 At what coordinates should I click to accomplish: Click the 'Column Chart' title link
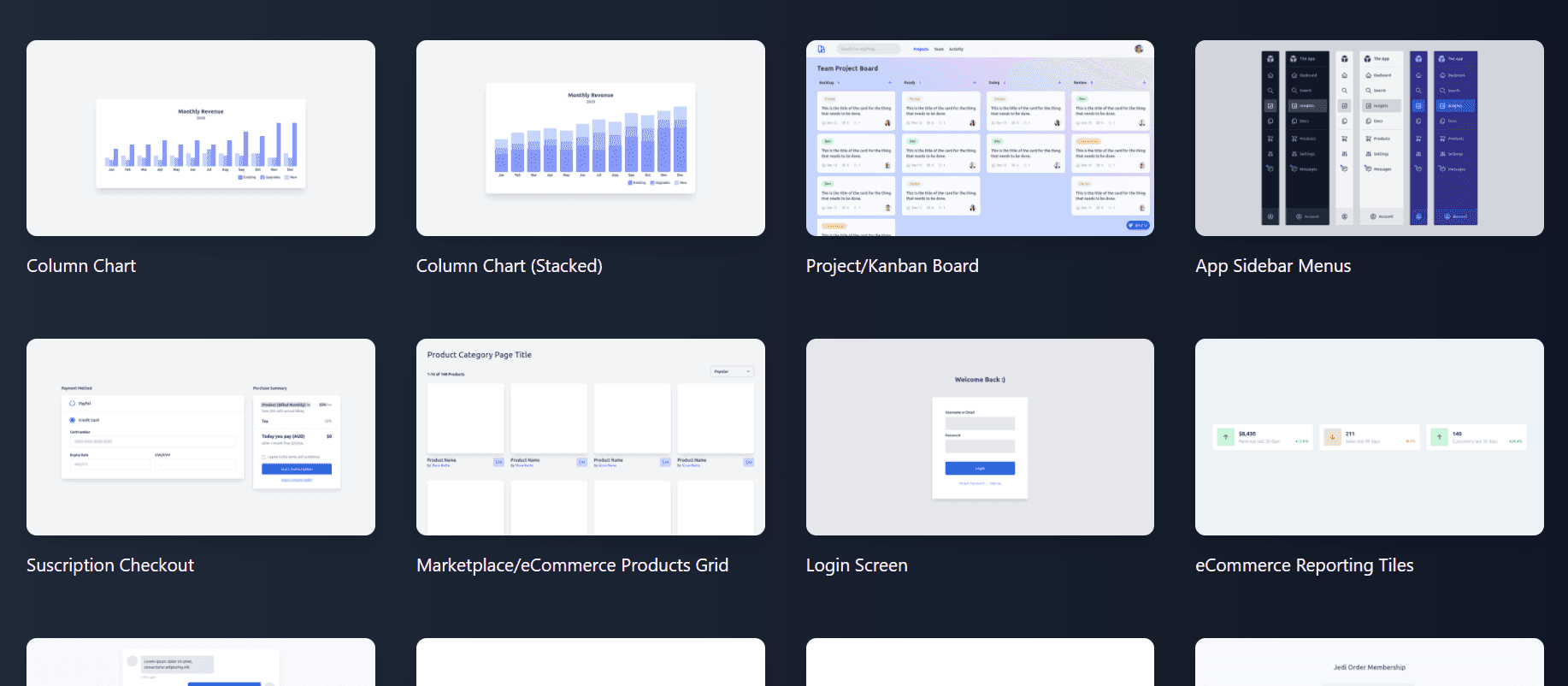click(81, 266)
